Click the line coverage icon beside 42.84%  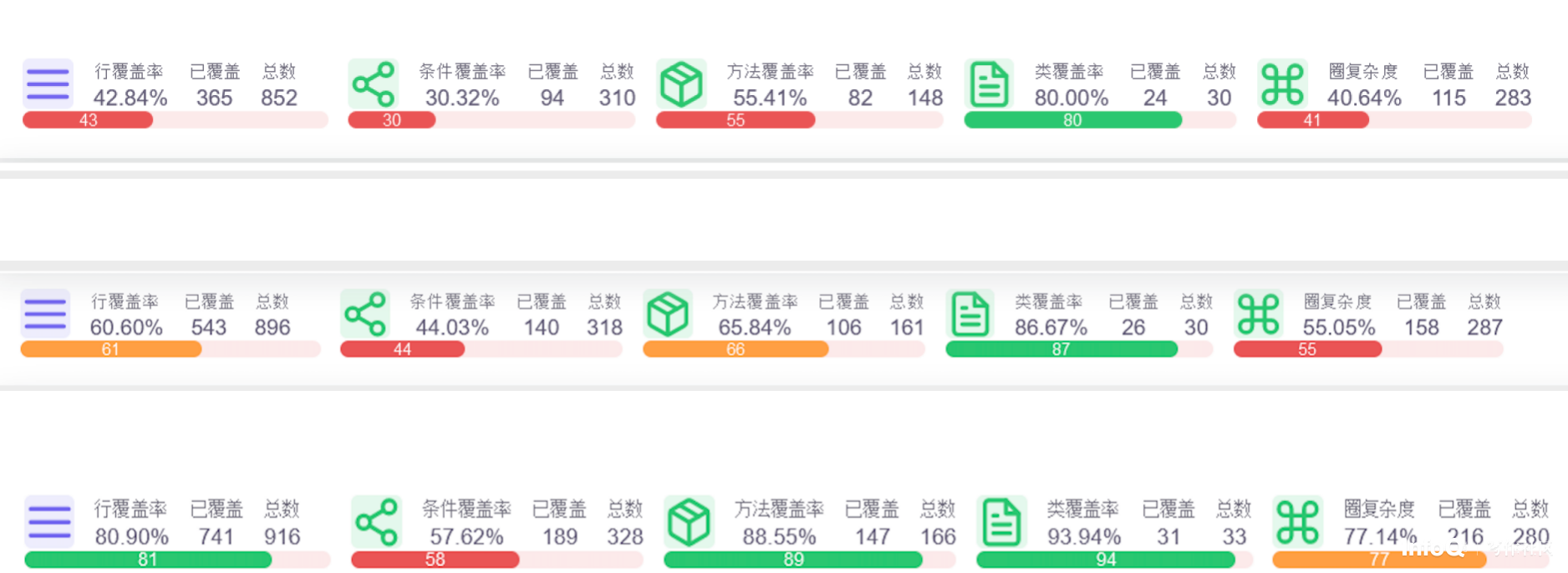click(48, 84)
